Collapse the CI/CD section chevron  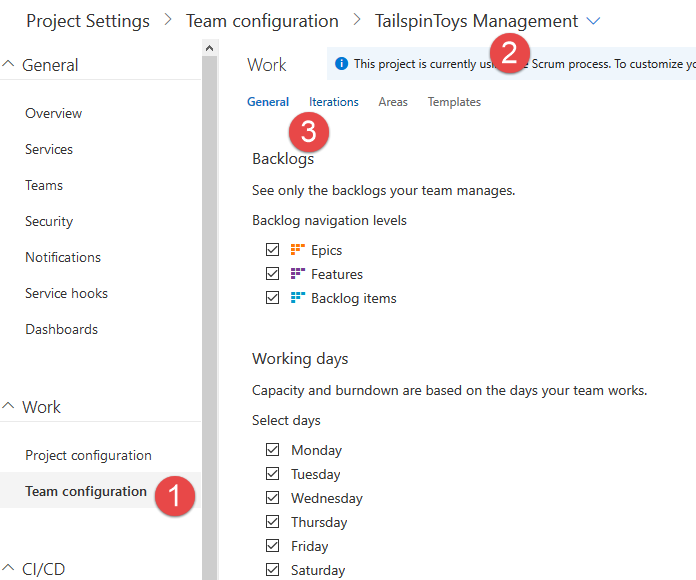(x=8, y=568)
